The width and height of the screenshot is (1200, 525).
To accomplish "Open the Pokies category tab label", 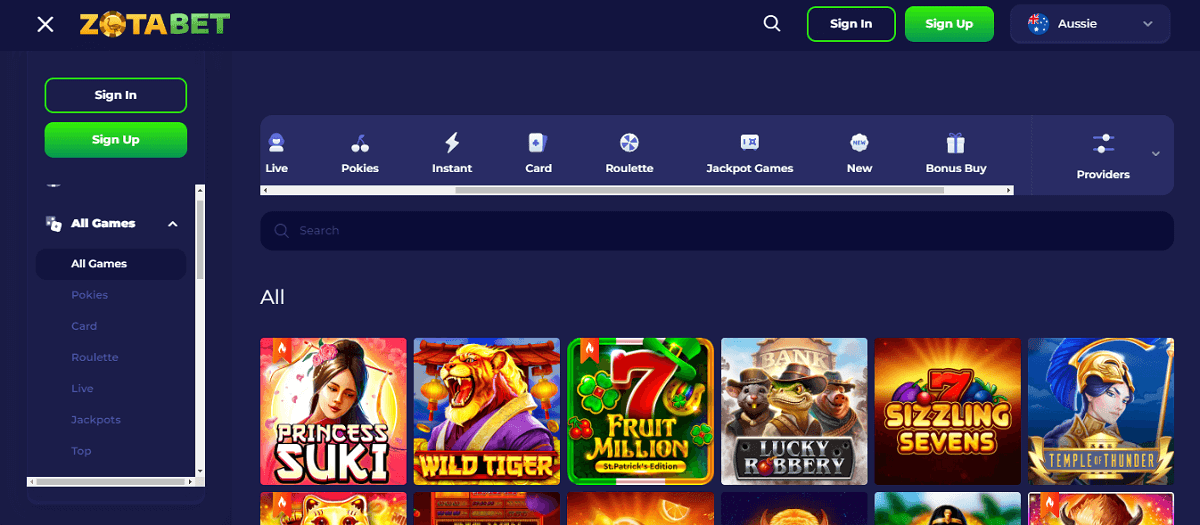I will tap(360, 168).
